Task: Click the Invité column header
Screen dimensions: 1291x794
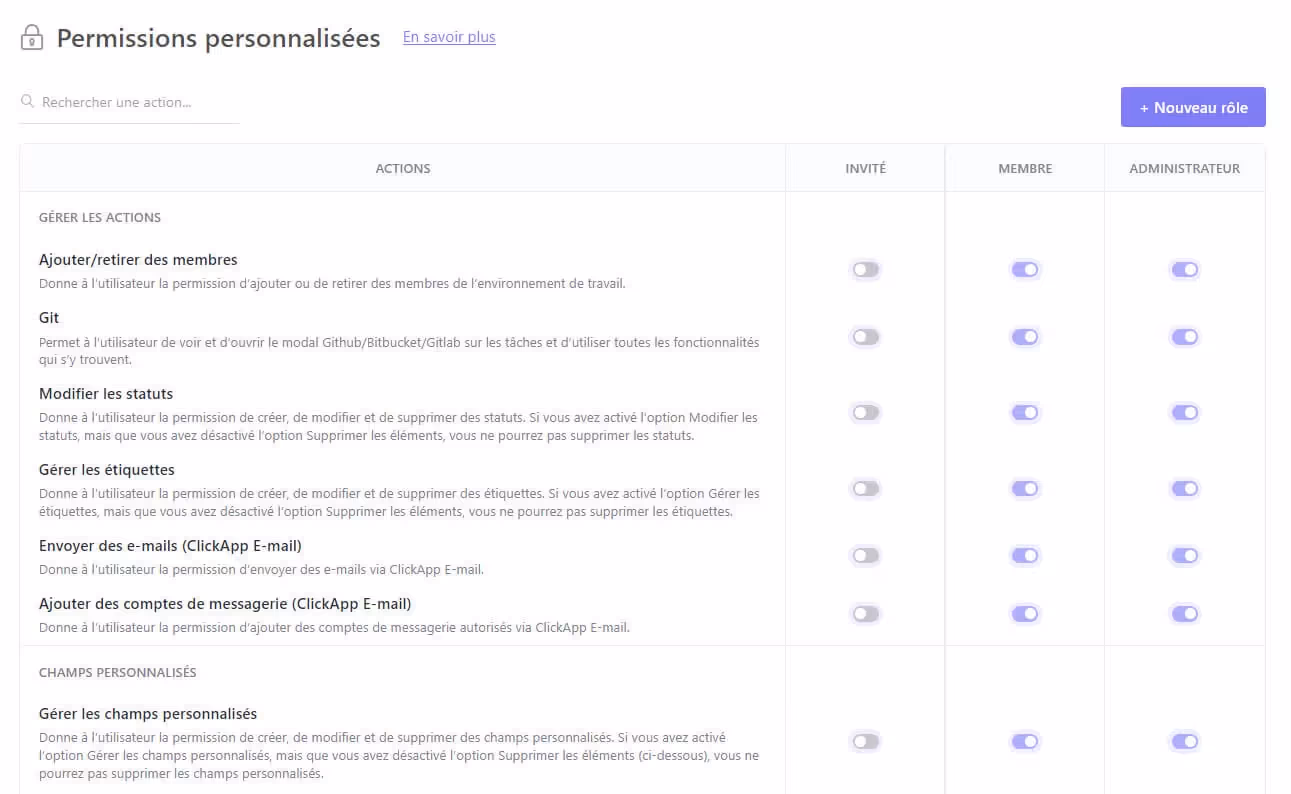Action: [x=865, y=168]
